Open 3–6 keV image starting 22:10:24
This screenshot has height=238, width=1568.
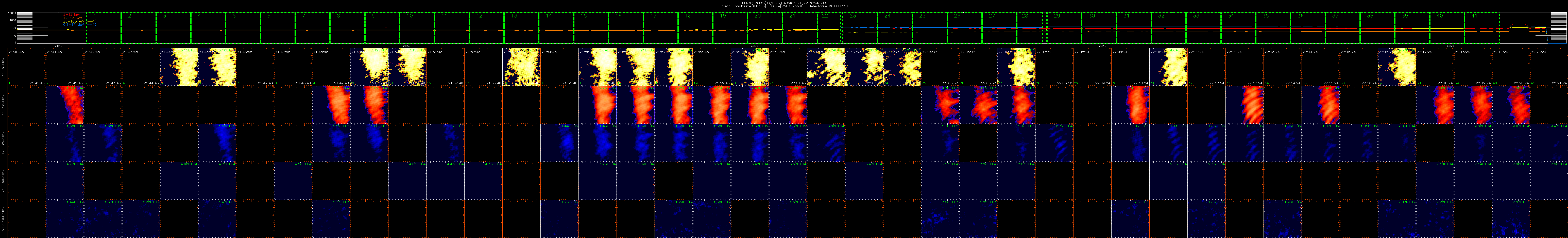tap(1168, 67)
